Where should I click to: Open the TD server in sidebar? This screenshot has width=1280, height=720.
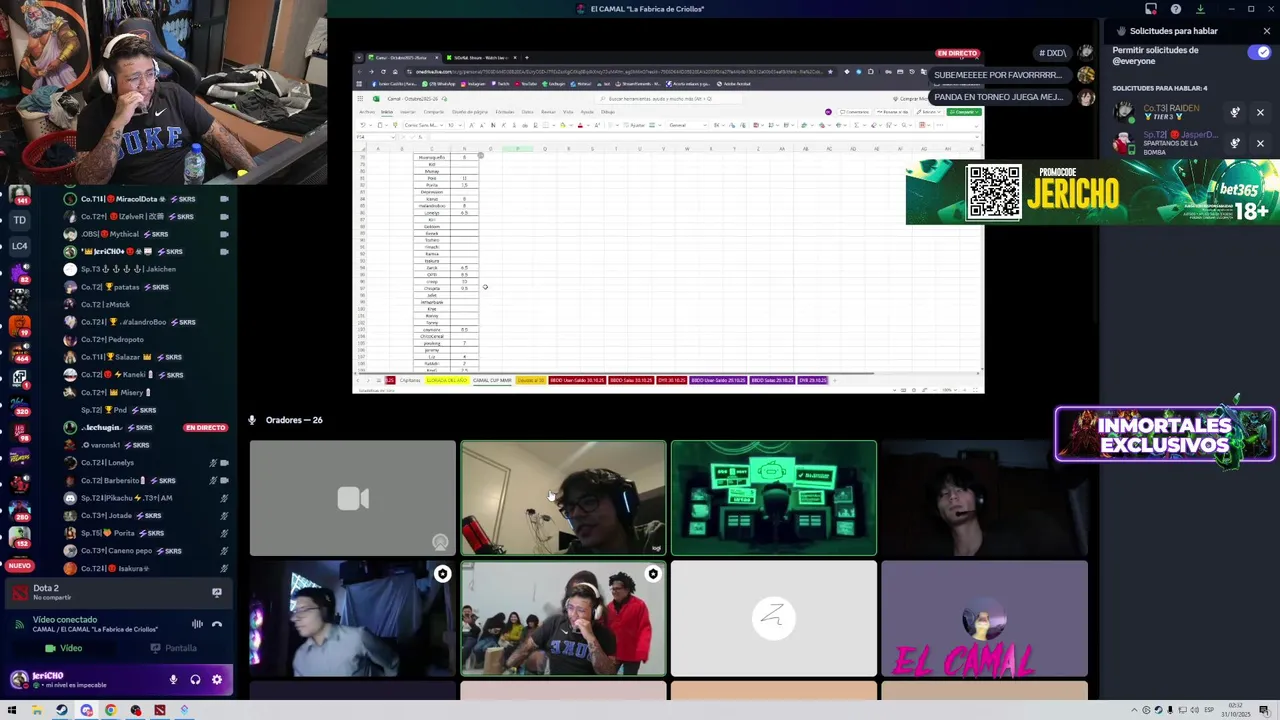[x=20, y=220]
